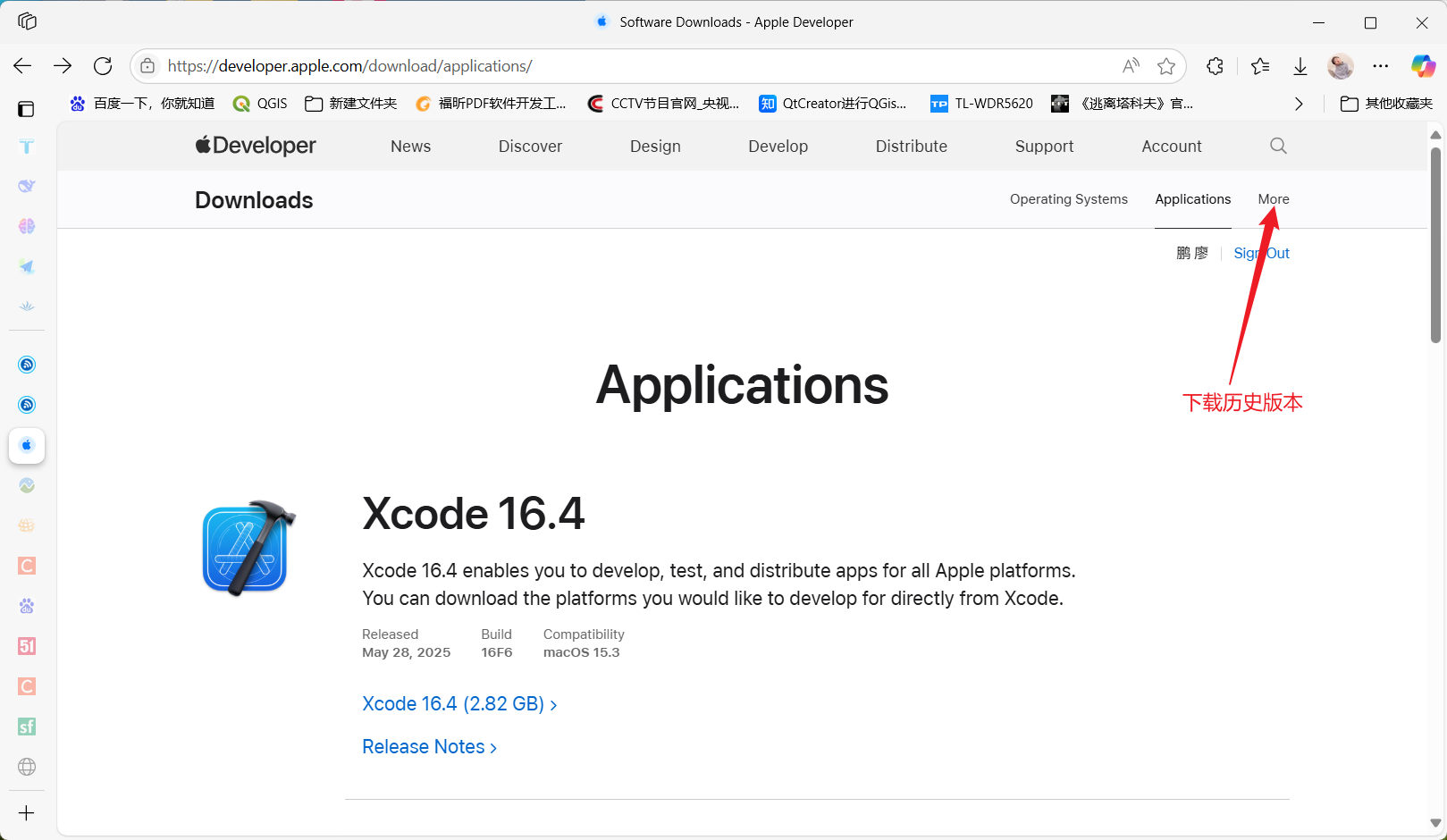The width and height of the screenshot is (1447, 840).
Task: Open the TL-WDR5620 bookmark
Action: [982, 104]
